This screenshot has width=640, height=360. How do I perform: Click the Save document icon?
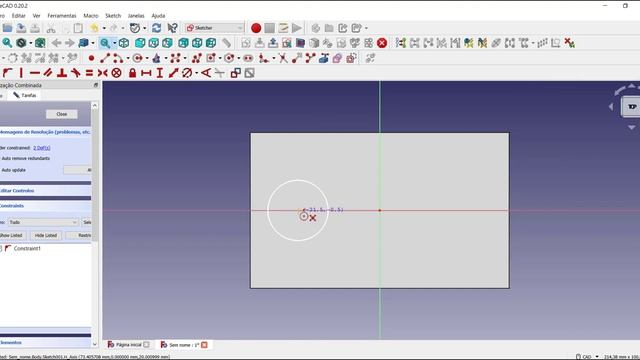coord(21,28)
